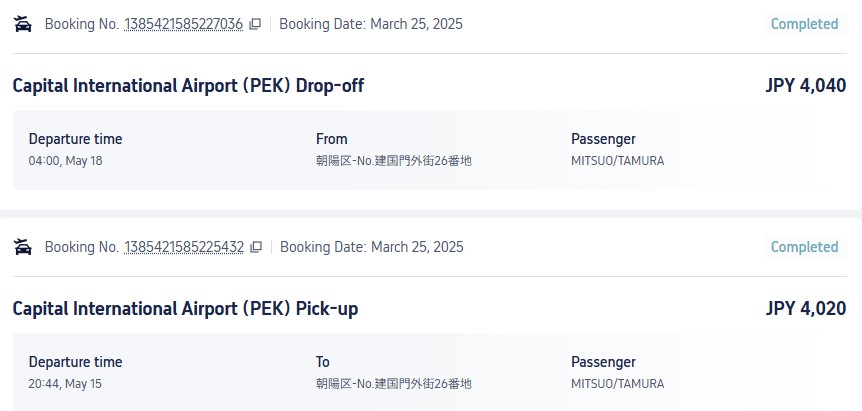Click the car icon of the pick-up booking
Image resolution: width=862 pixels, height=411 pixels.
[23, 247]
